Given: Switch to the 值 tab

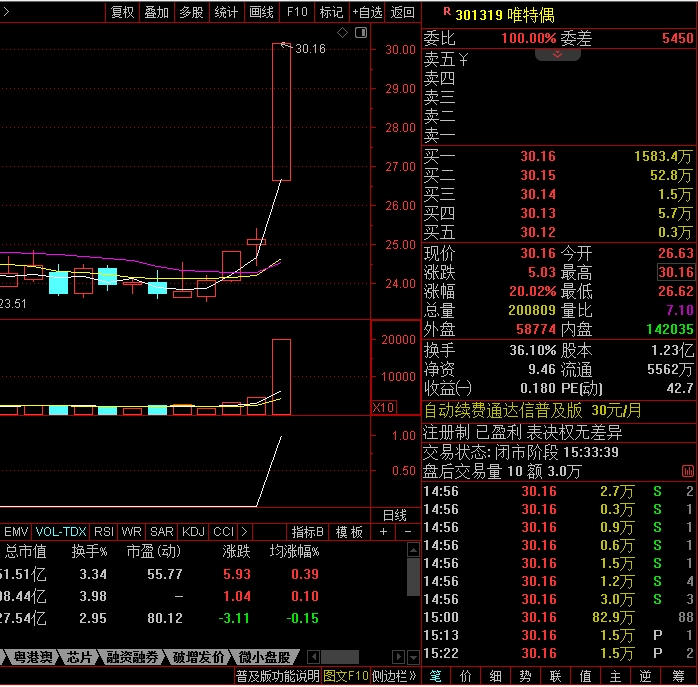Looking at the screenshot, I should [x=585, y=676].
